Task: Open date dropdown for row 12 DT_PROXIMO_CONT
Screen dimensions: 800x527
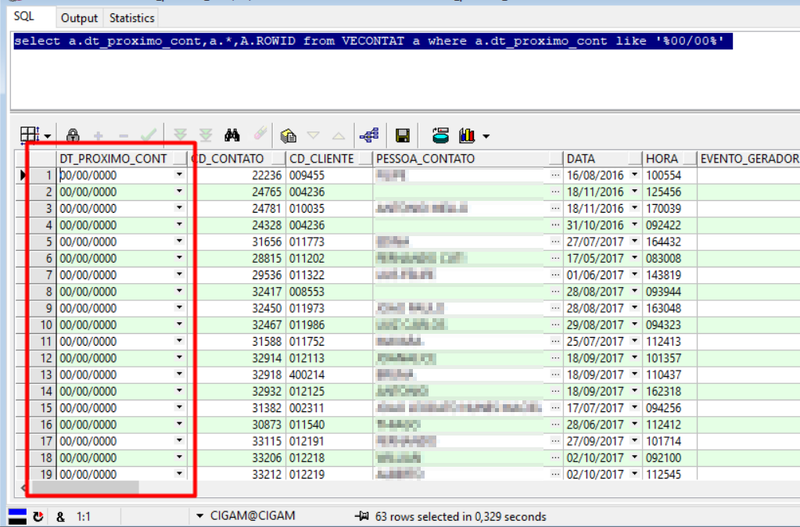Action: [x=179, y=358]
